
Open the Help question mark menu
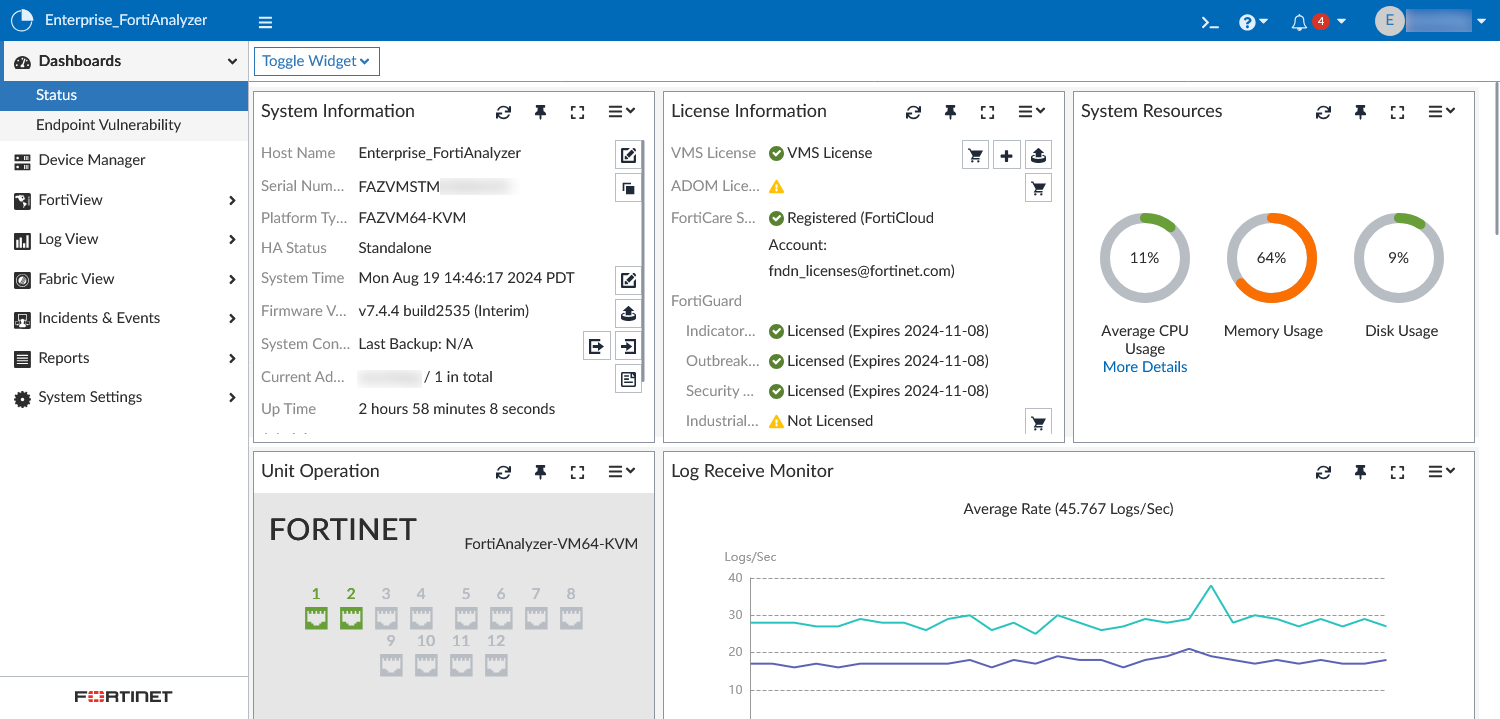click(x=1253, y=22)
